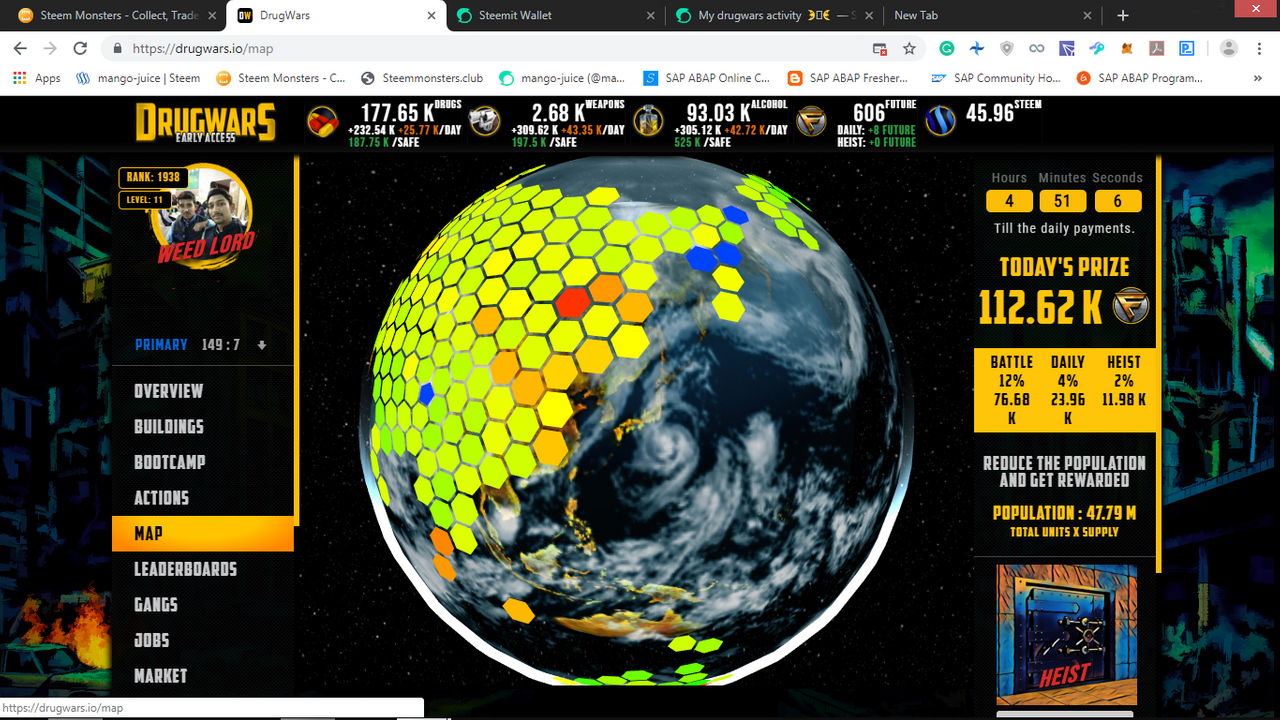This screenshot has height=720, width=1280.
Task: Open the Grammarly extension
Action: [x=946, y=48]
